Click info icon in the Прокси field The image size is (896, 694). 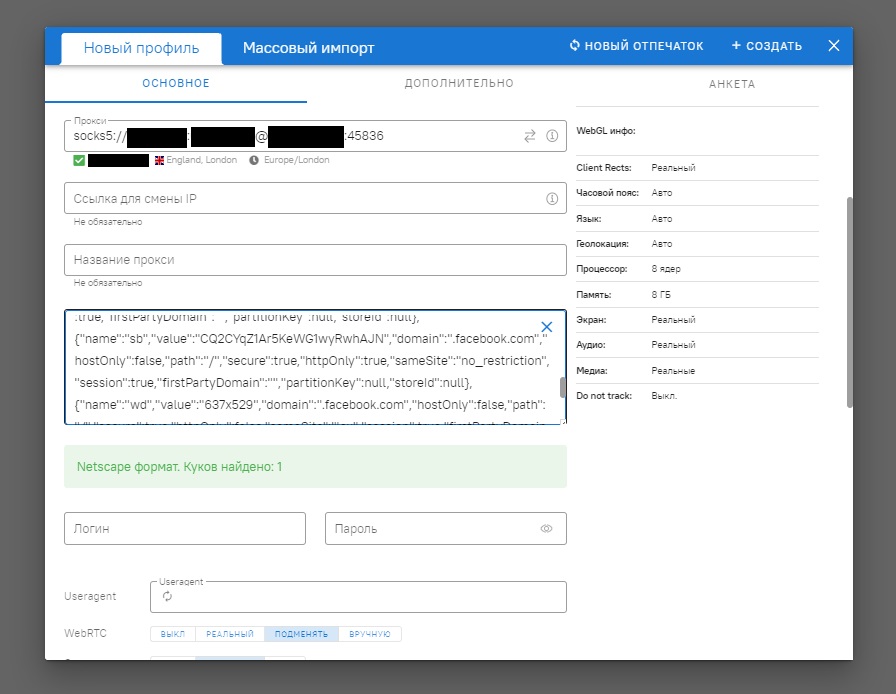[552, 136]
